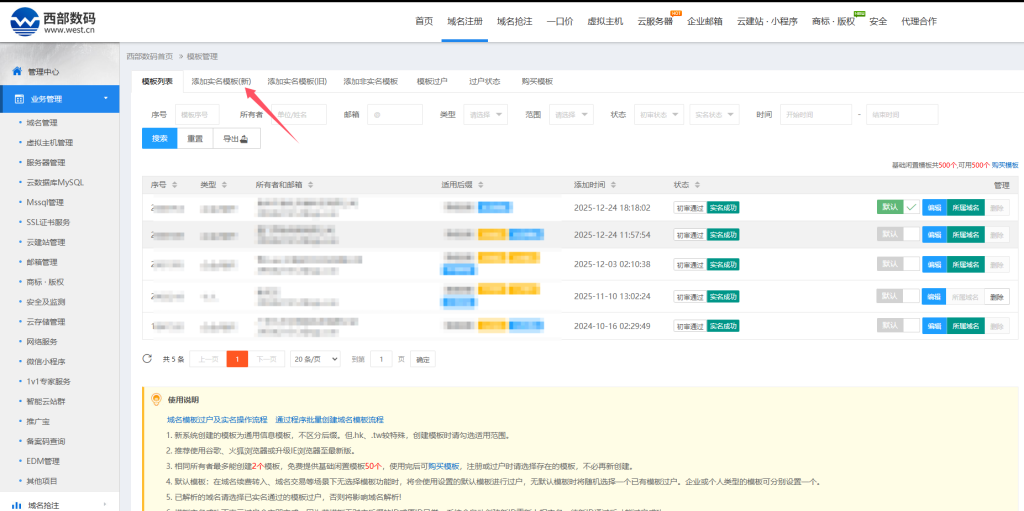Click the 域名抢注 chart icon in sidebar

[x=17, y=505]
